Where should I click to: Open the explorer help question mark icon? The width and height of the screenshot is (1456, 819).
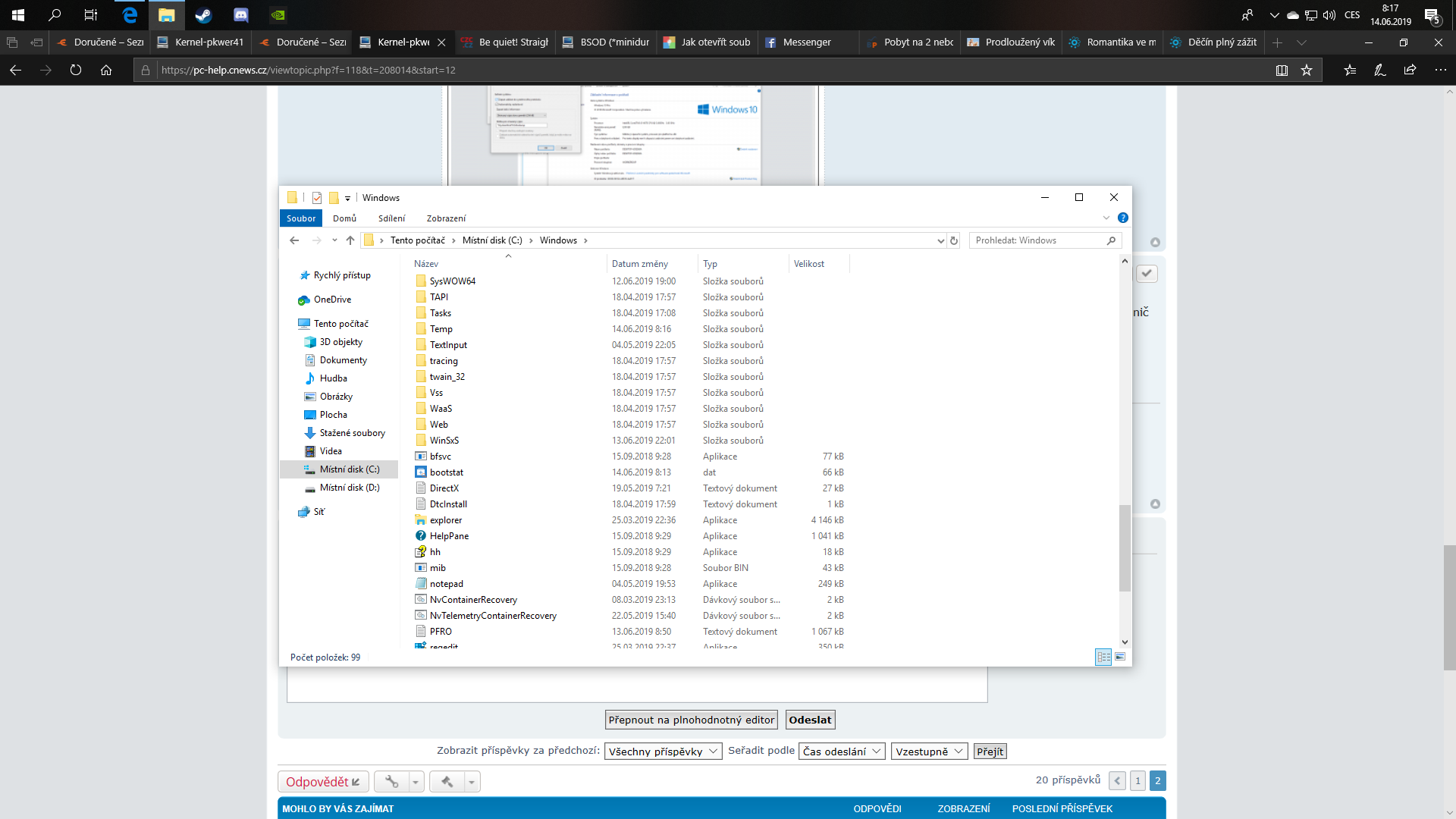1123,218
